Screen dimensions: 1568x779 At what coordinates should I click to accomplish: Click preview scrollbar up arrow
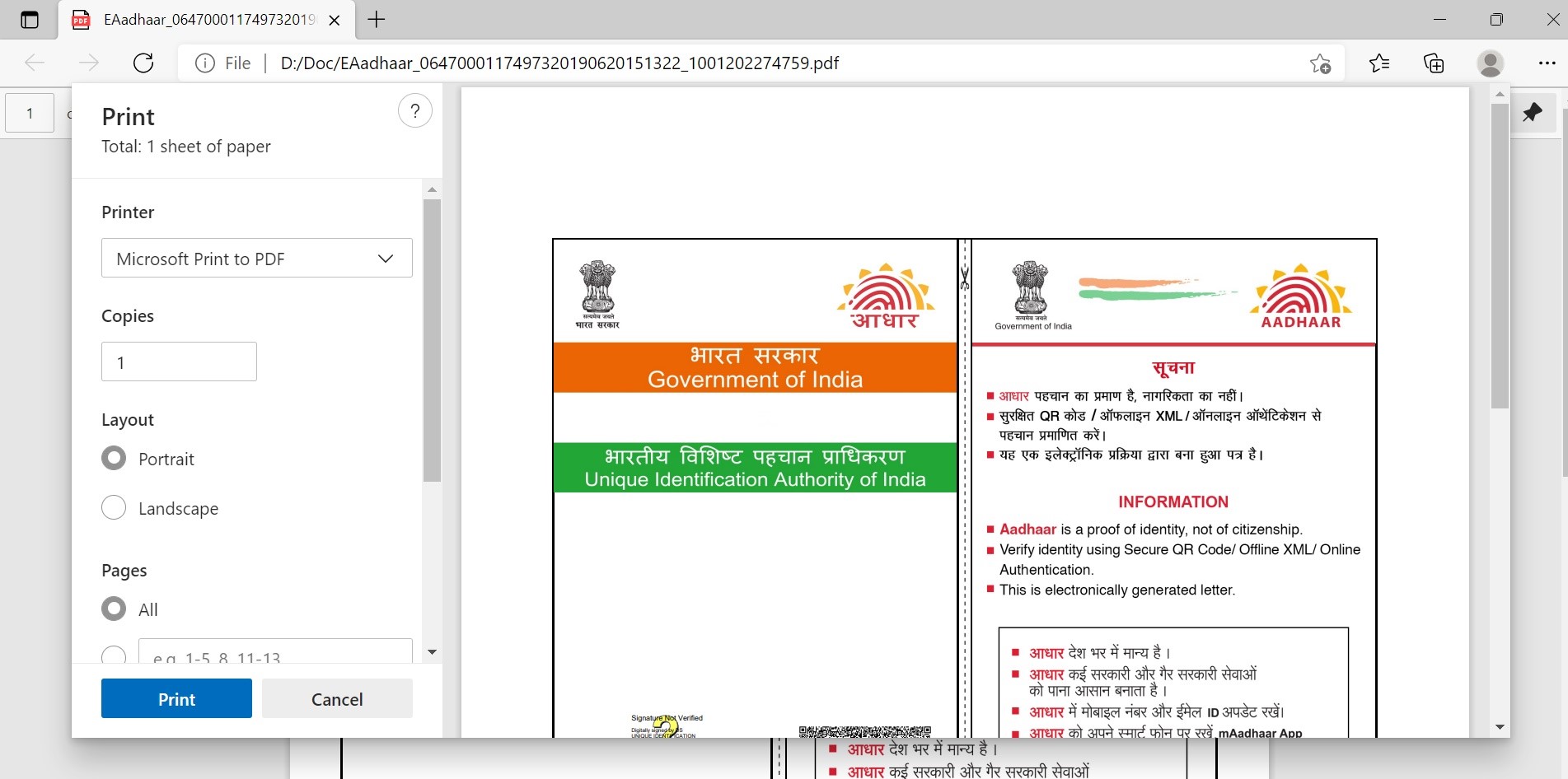[1500, 95]
